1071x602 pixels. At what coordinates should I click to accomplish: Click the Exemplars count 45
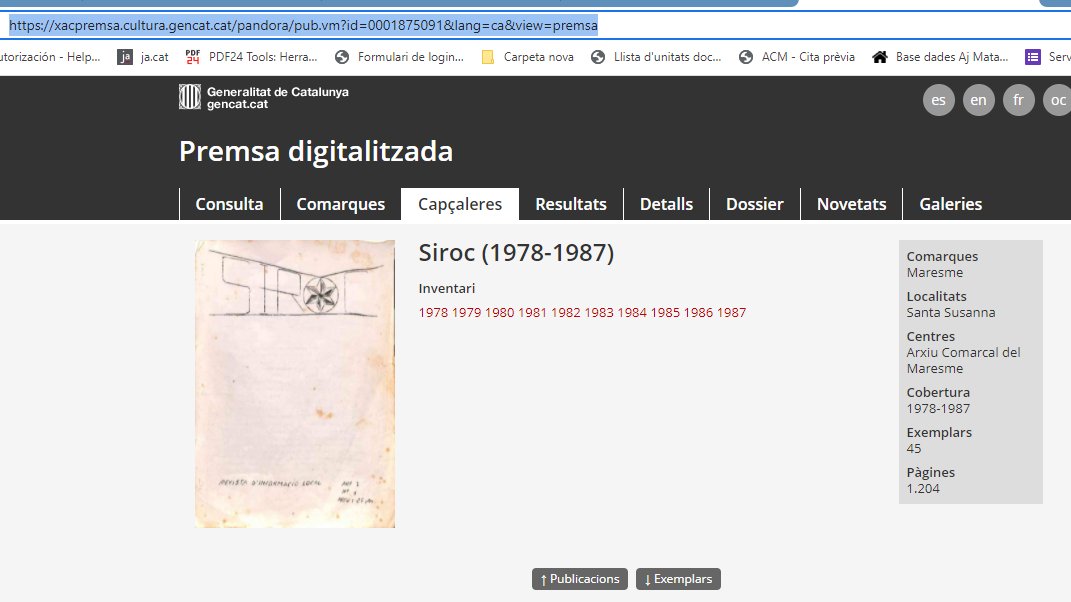(914, 449)
